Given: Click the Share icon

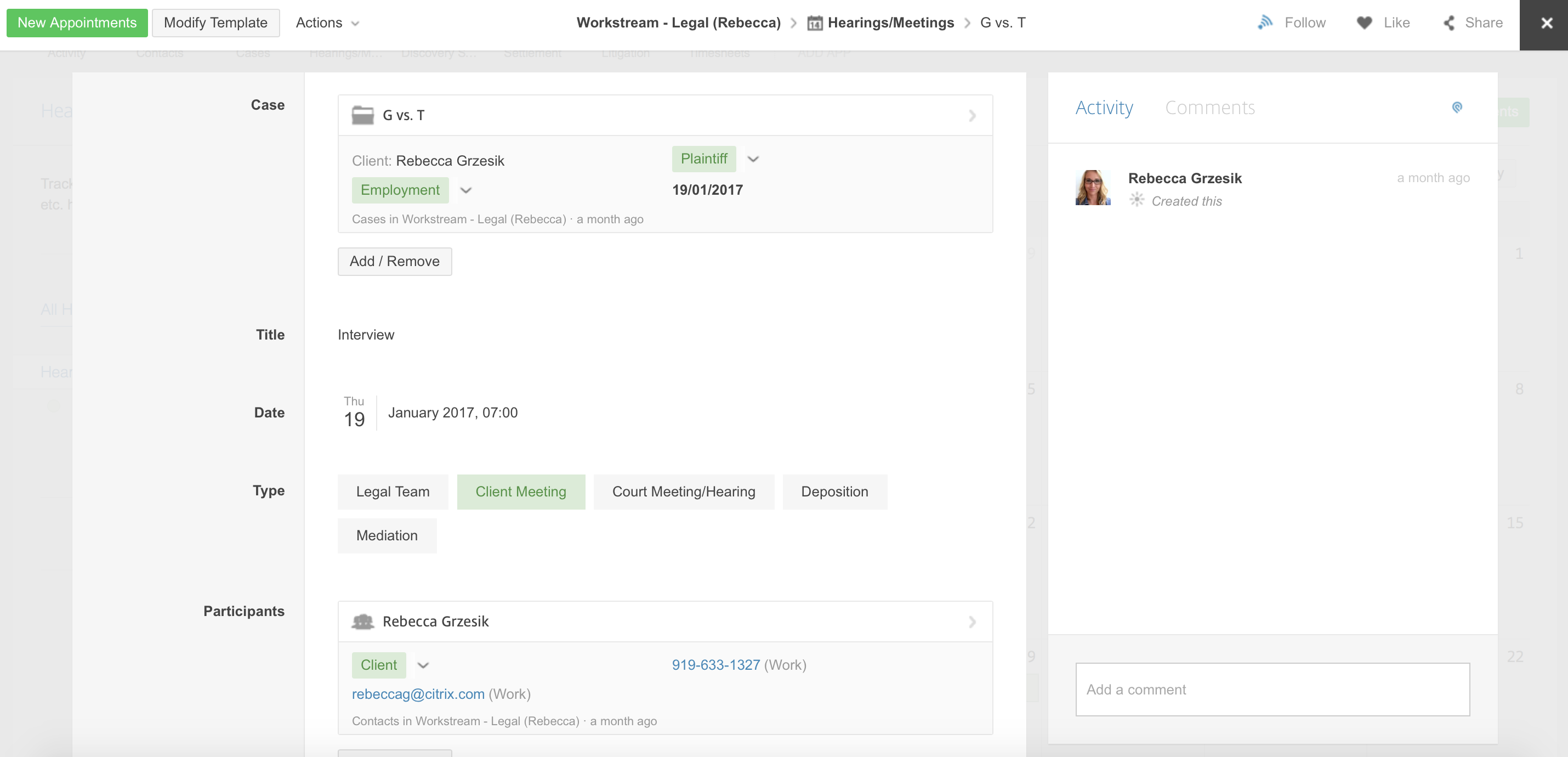Looking at the screenshot, I should [1450, 22].
